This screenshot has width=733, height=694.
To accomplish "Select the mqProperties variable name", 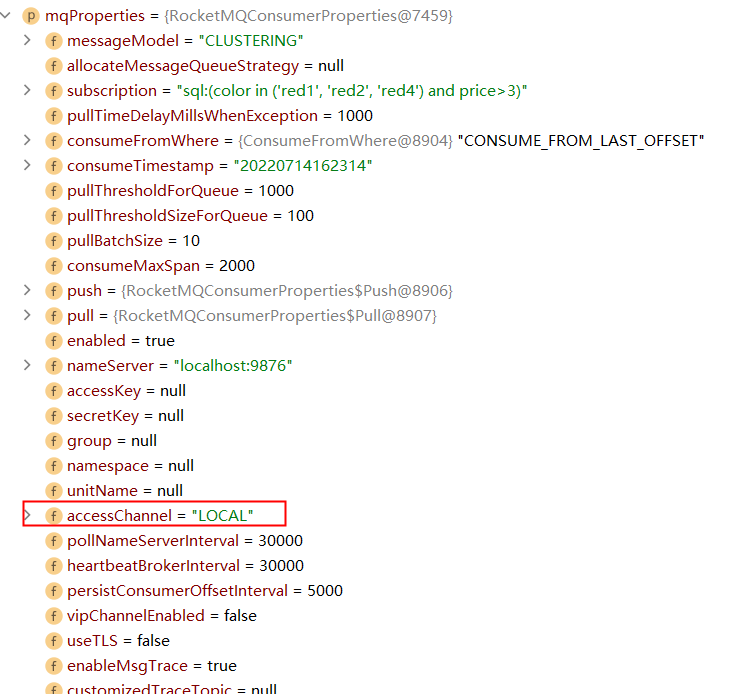I will tap(95, 16).
